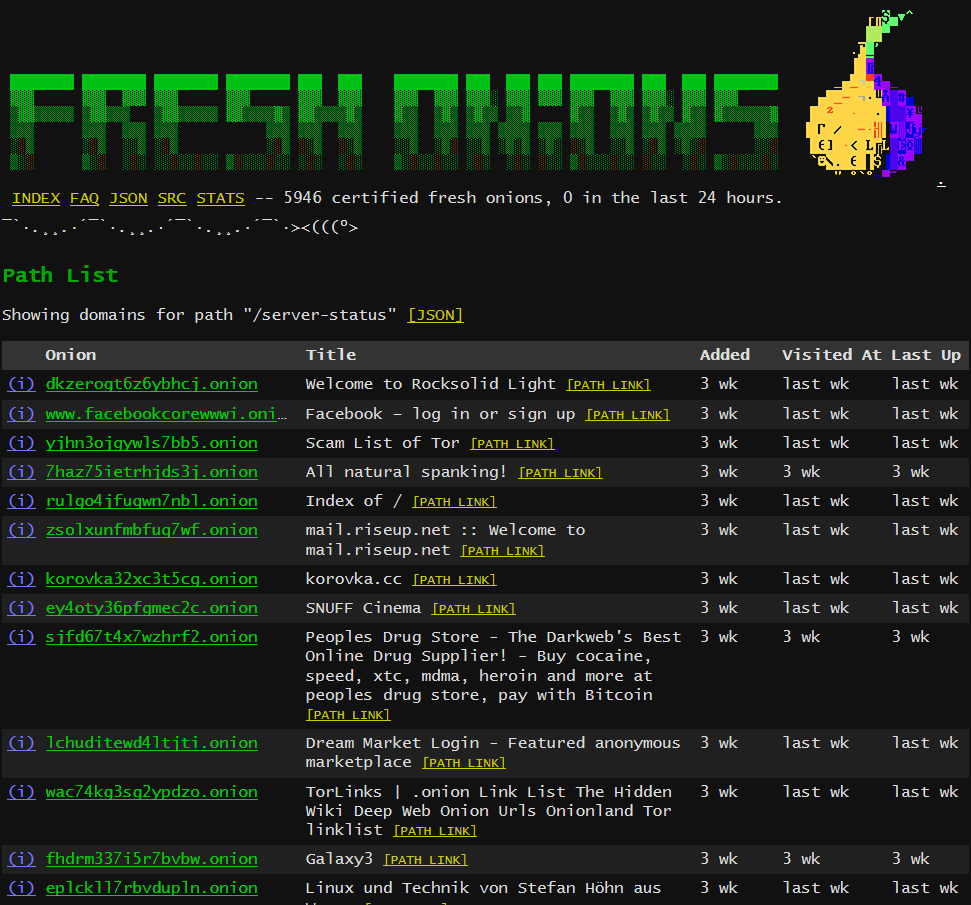
Task: Visit the sjfd67t4x7wzhrf2.onion link
Action: (x=152, y=637)
